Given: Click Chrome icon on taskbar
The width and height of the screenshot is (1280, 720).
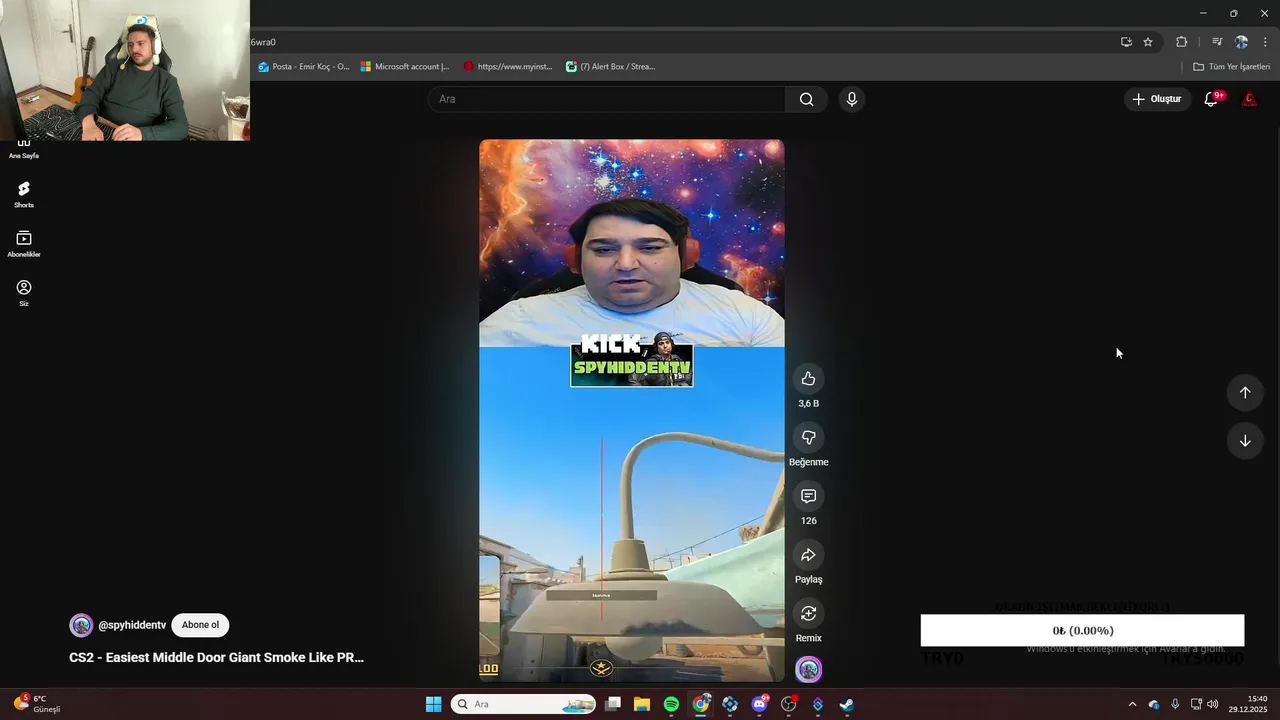Looking at the screenshot, I should (701, 704).
